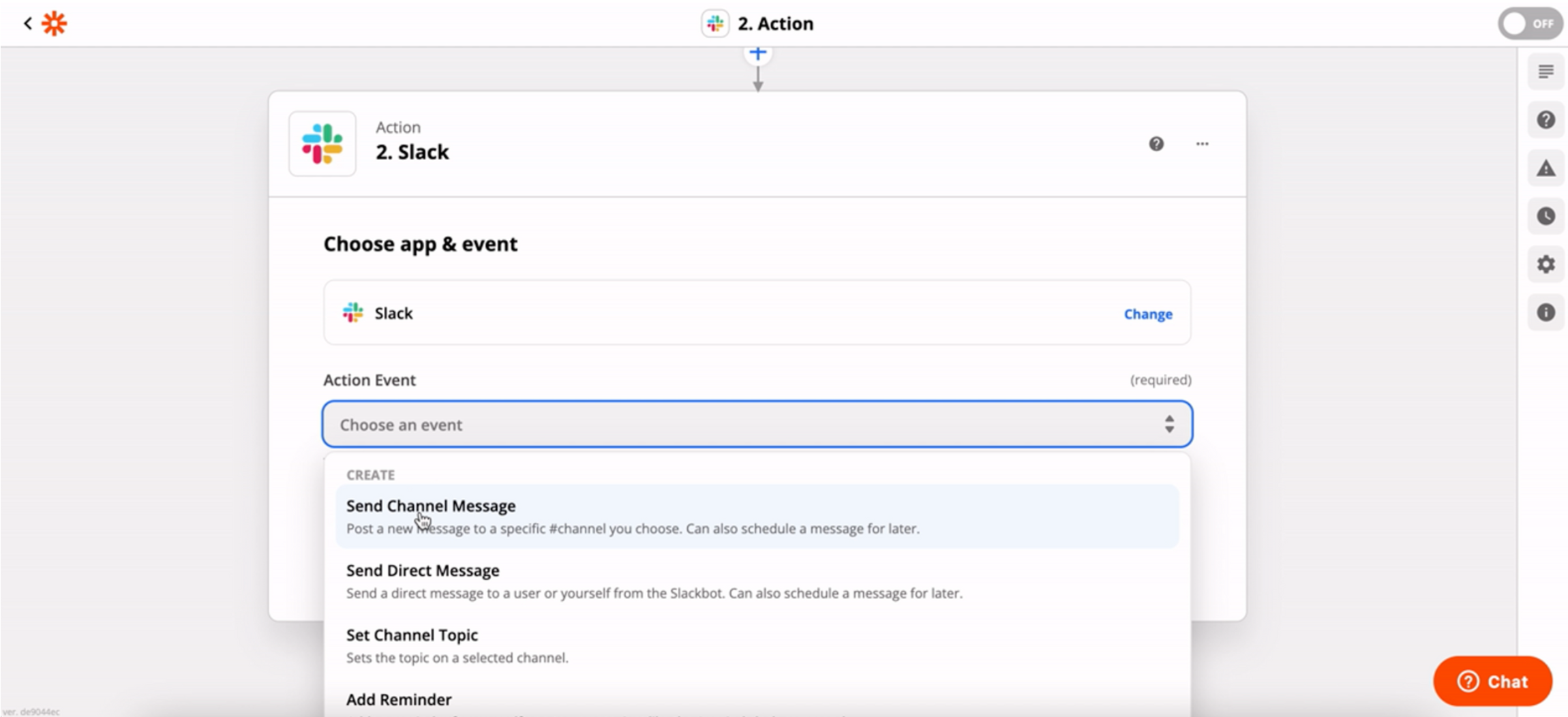Click the (required) label

coord(1160,380)
